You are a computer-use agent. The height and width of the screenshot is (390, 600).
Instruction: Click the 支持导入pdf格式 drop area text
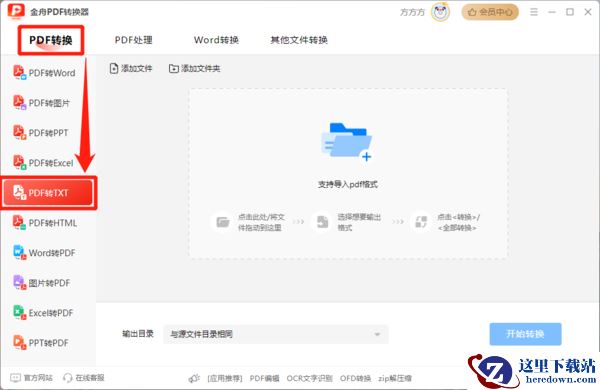coord(348,184)
